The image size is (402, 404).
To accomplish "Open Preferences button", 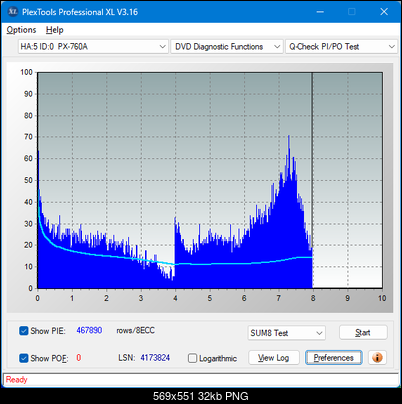I will click(334, 358).
